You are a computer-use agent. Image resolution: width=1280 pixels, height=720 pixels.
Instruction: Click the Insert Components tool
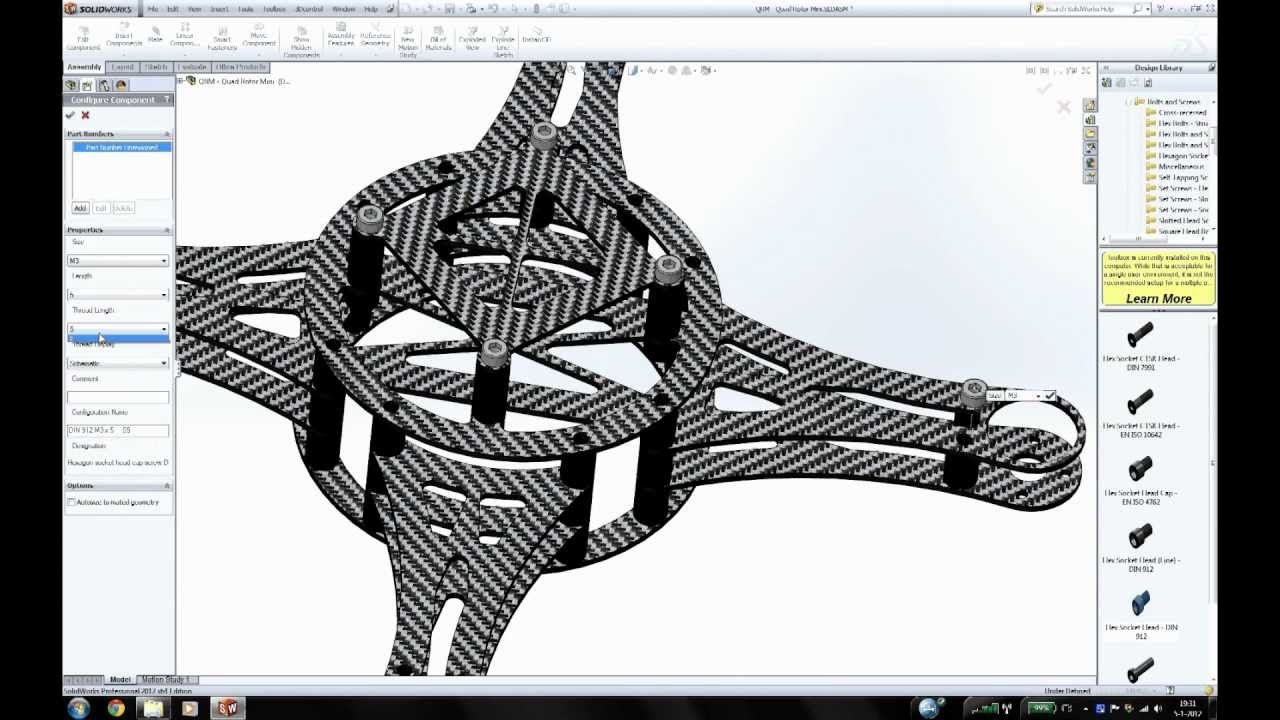point(124,38)
